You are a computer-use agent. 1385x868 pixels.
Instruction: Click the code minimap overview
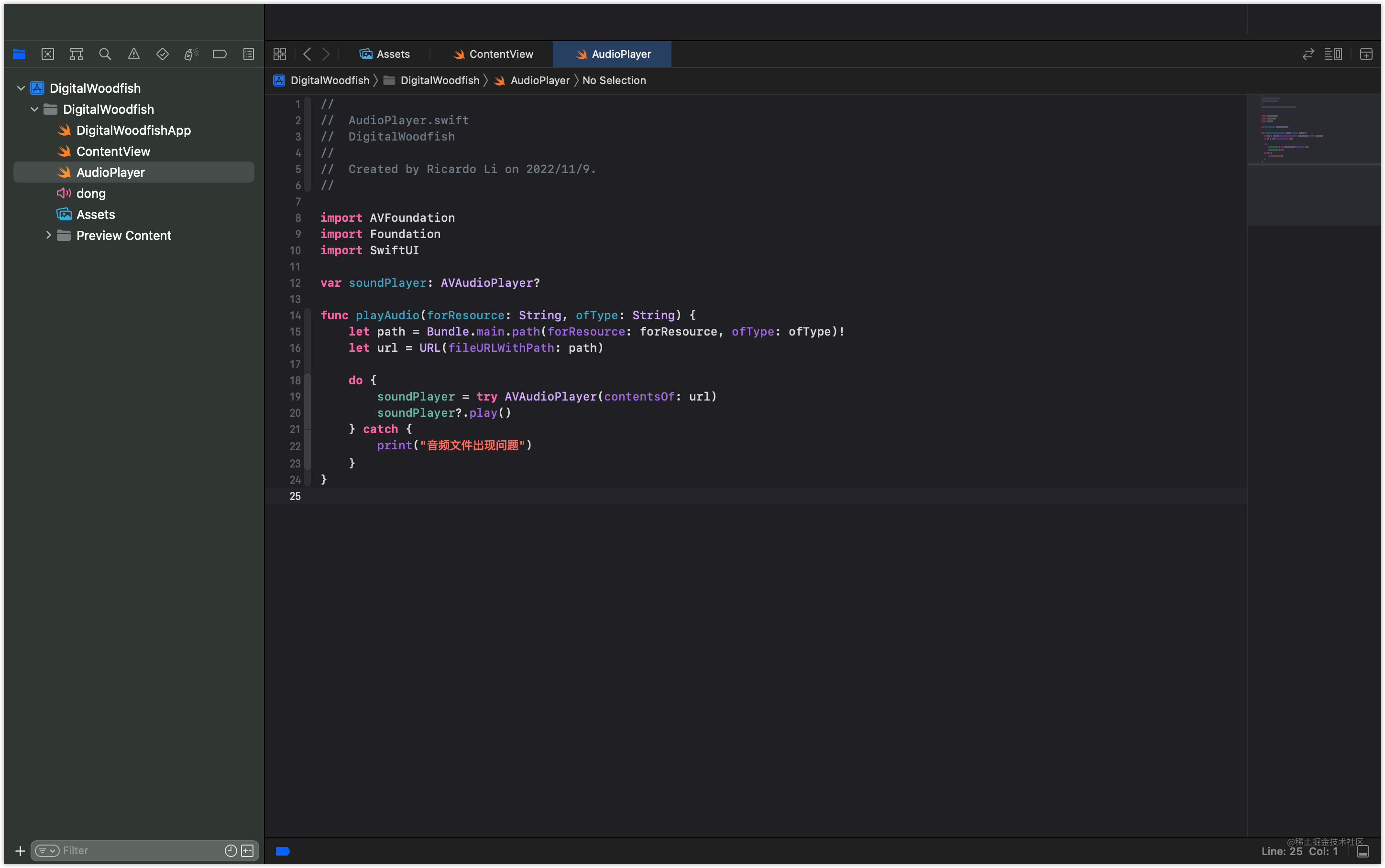1314,160
